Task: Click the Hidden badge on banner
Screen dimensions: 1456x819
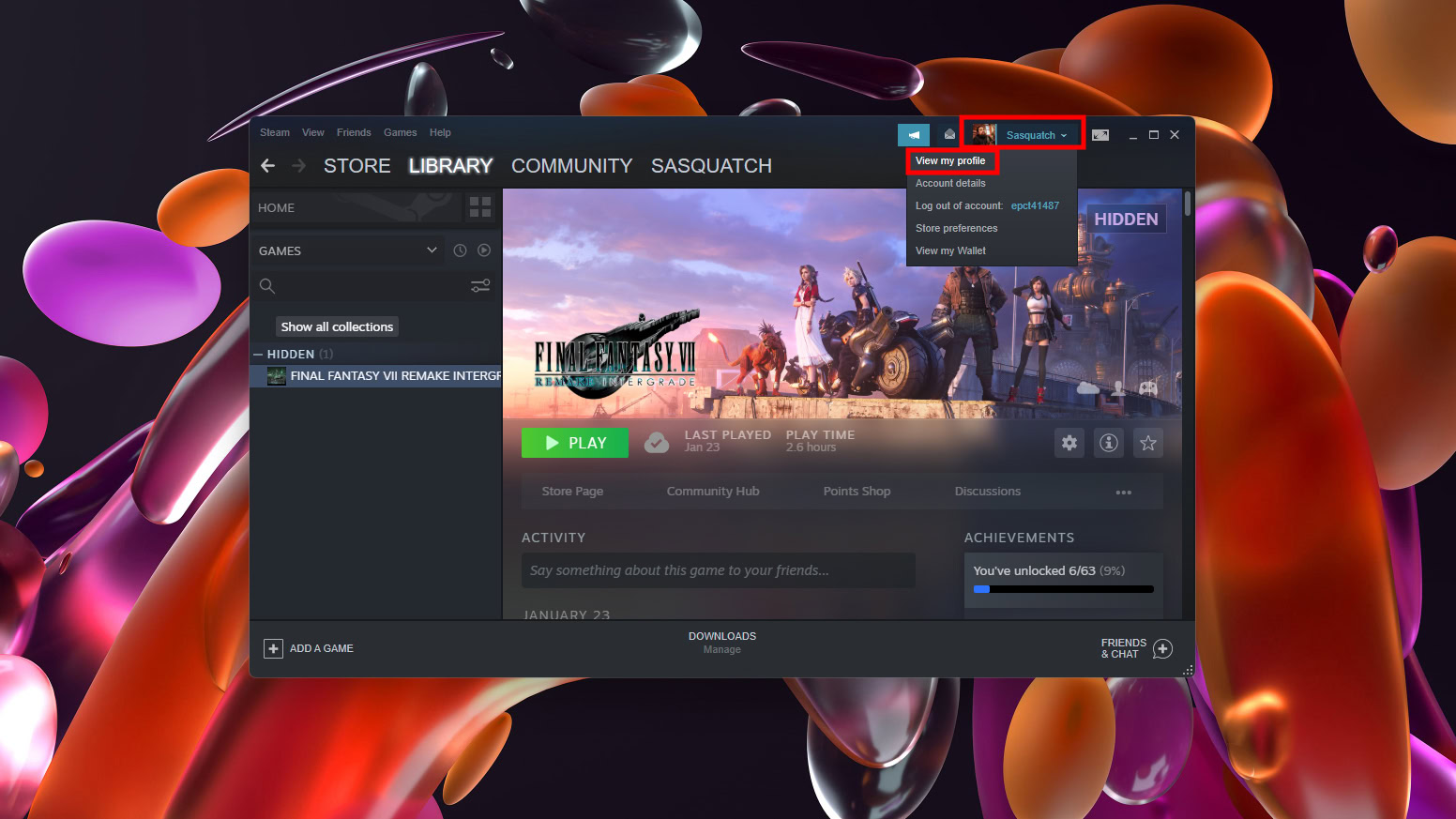Action: click(1127, 220)
